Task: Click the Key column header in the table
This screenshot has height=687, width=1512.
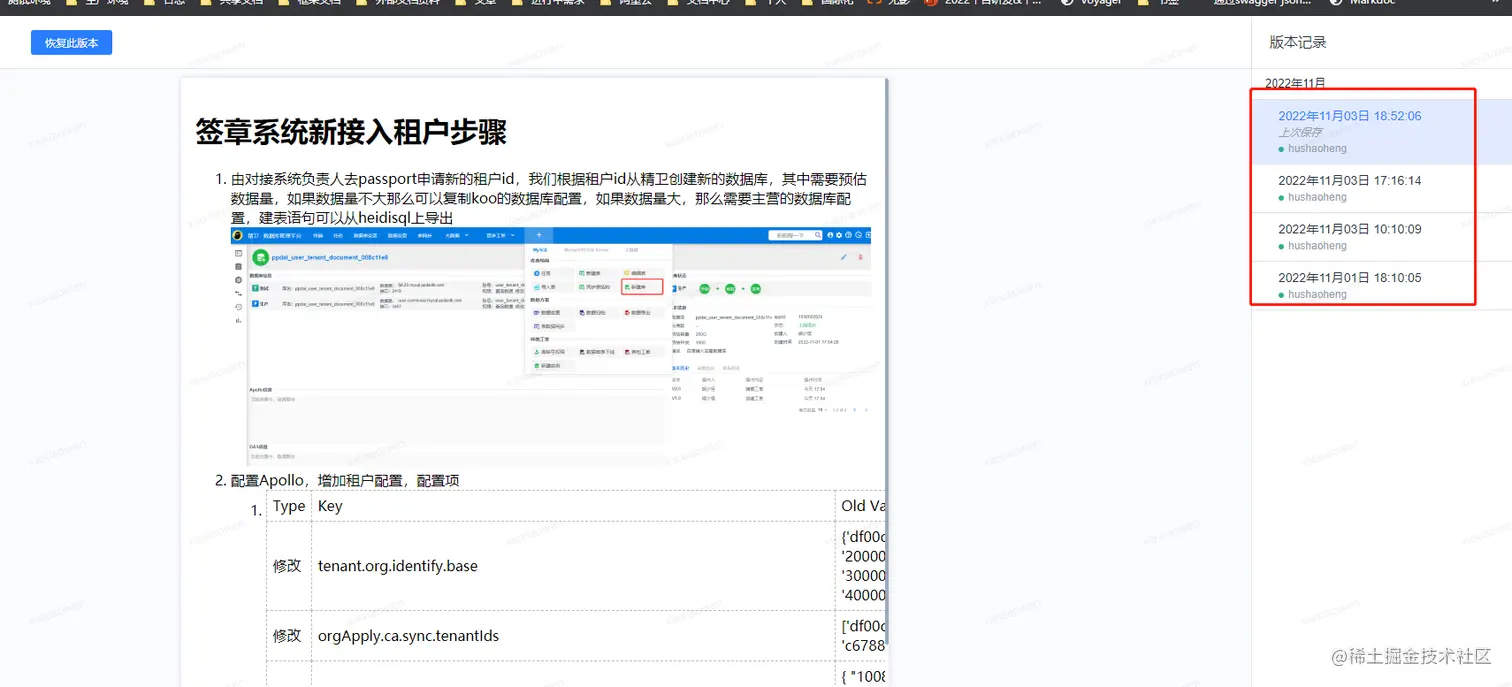Action: tap(575, 506)
